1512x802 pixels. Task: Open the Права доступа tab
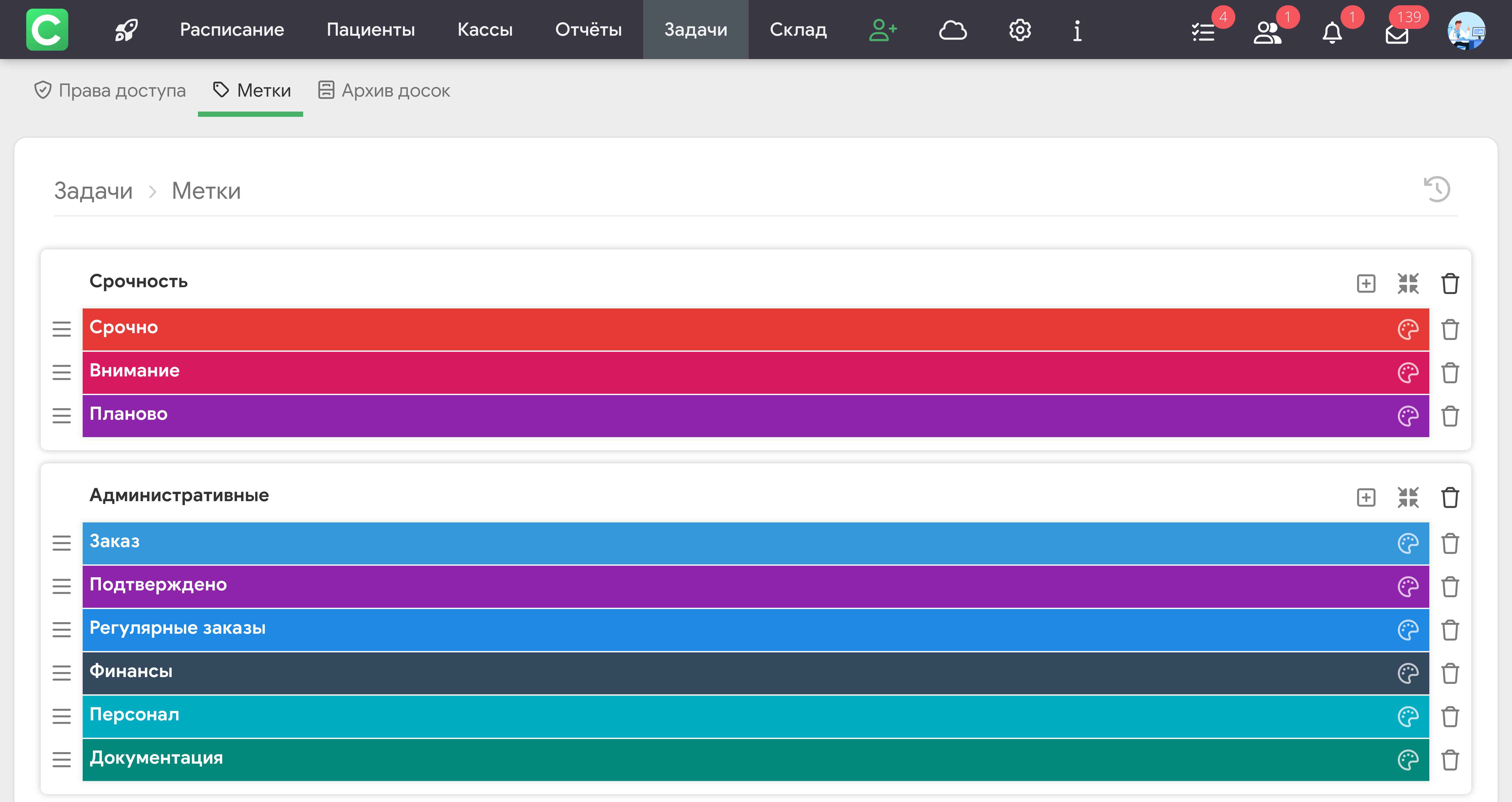(x=110, y=90)
